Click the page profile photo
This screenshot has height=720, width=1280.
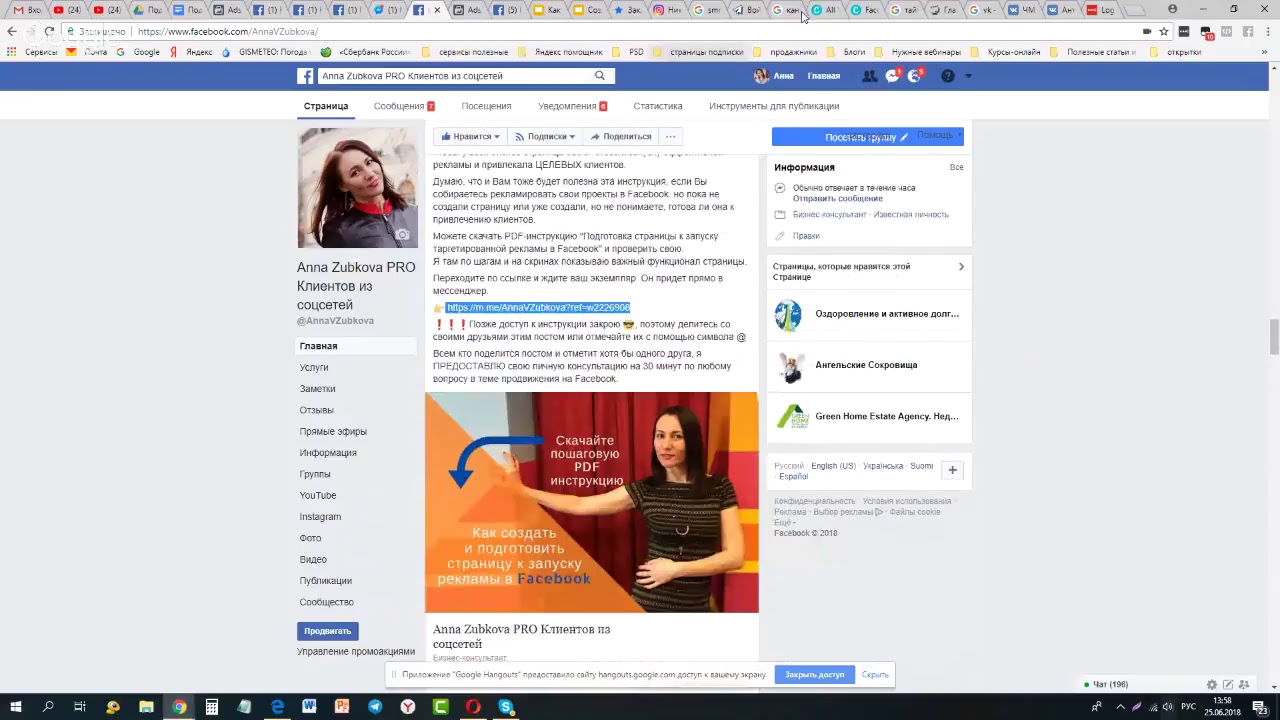click(357, 187)
